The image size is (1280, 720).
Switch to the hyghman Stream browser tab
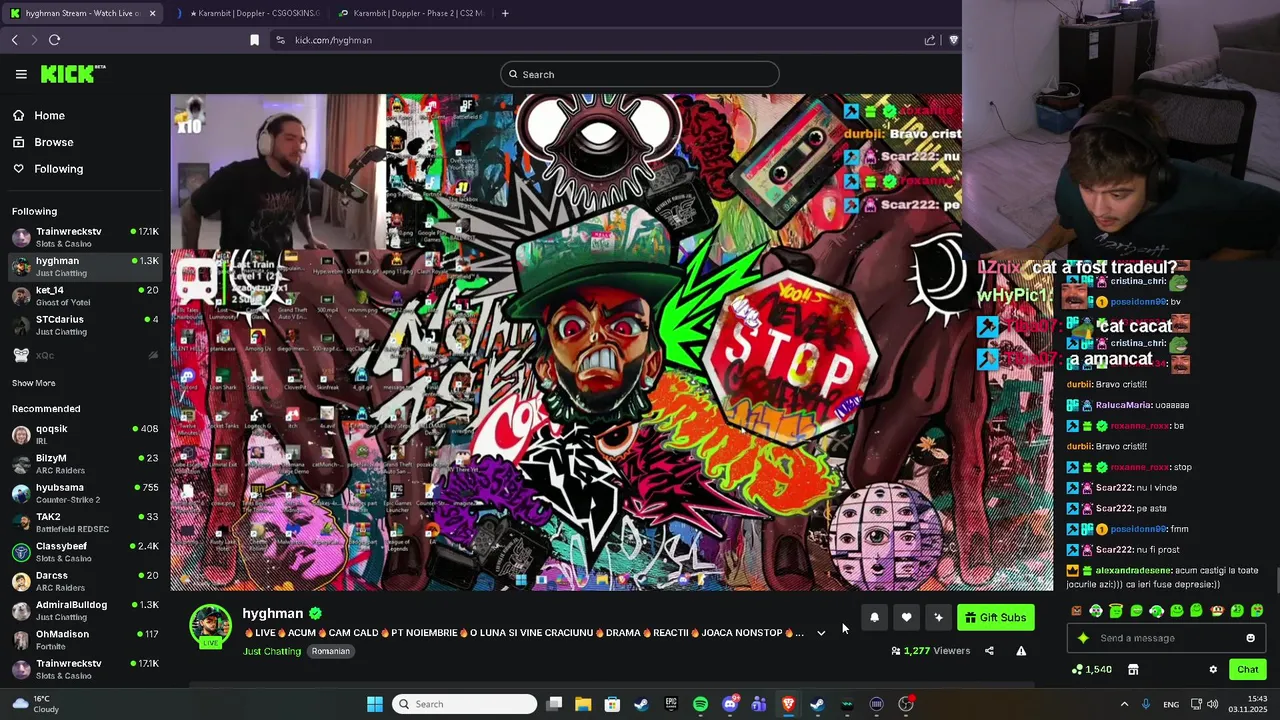point(83,13)
